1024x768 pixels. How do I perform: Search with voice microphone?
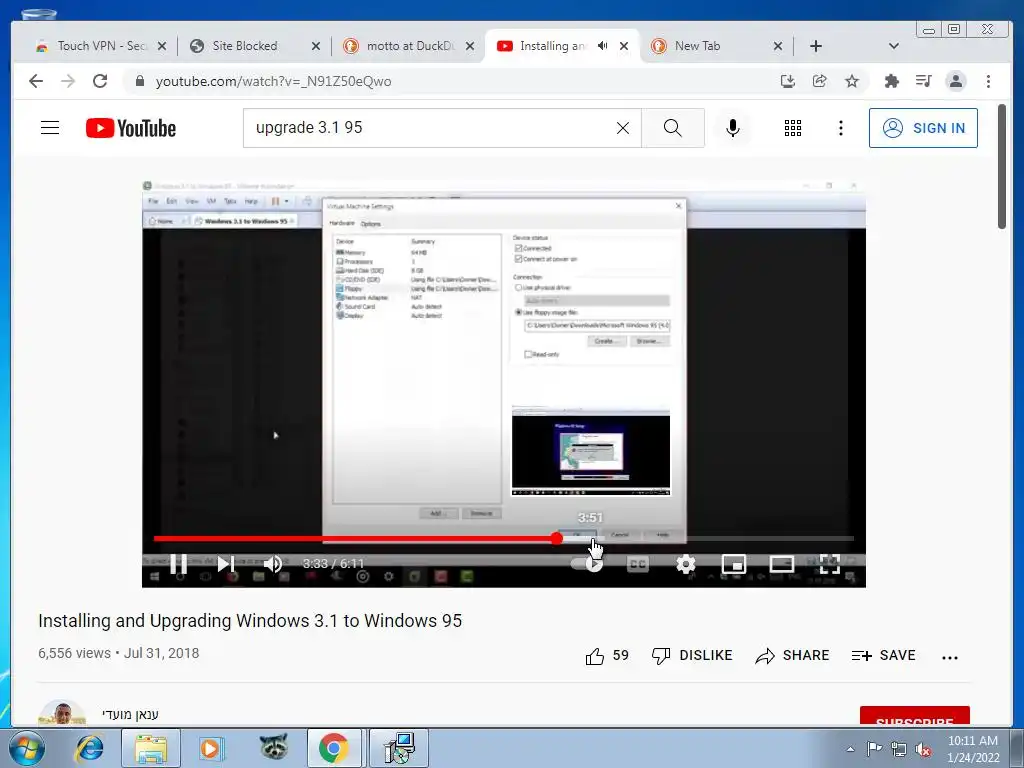(733, 128)
